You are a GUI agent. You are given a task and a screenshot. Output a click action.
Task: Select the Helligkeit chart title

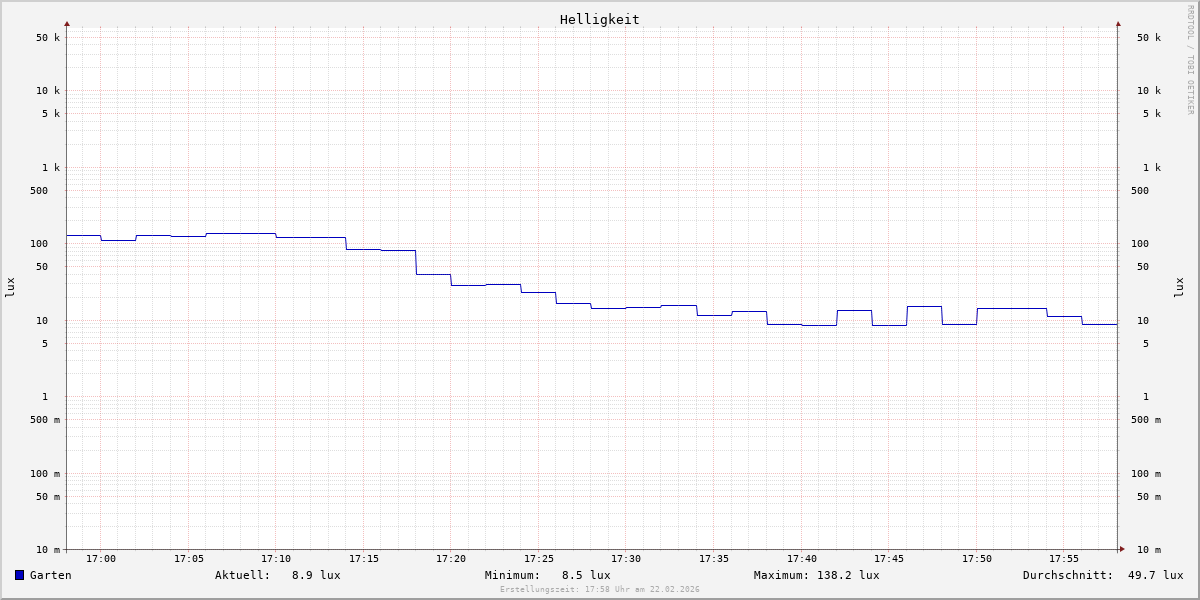(599, 19)
